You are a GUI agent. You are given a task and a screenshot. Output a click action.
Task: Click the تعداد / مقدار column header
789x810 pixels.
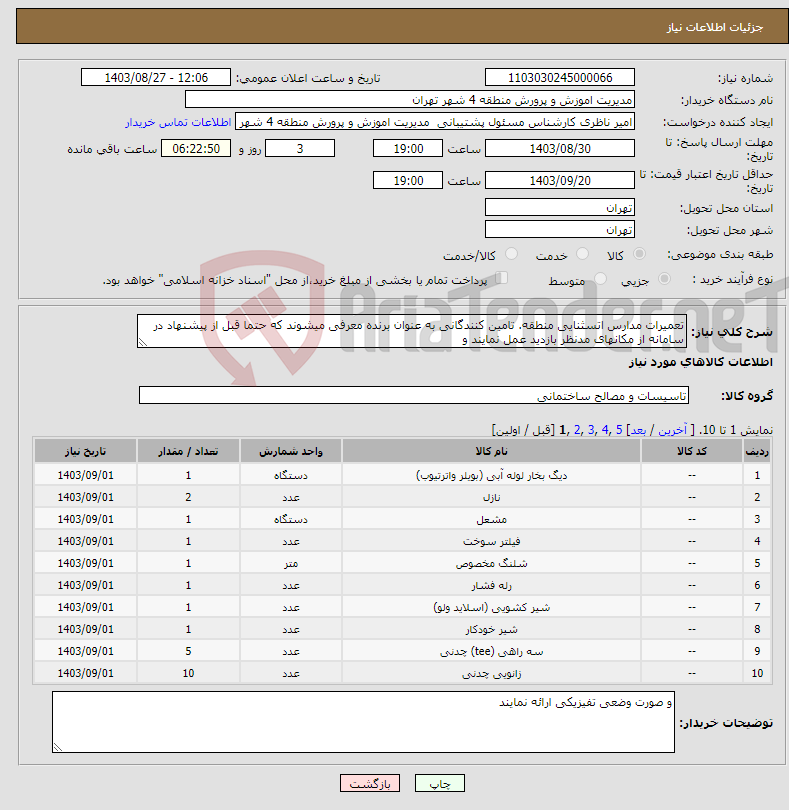[x=188, y=451]
